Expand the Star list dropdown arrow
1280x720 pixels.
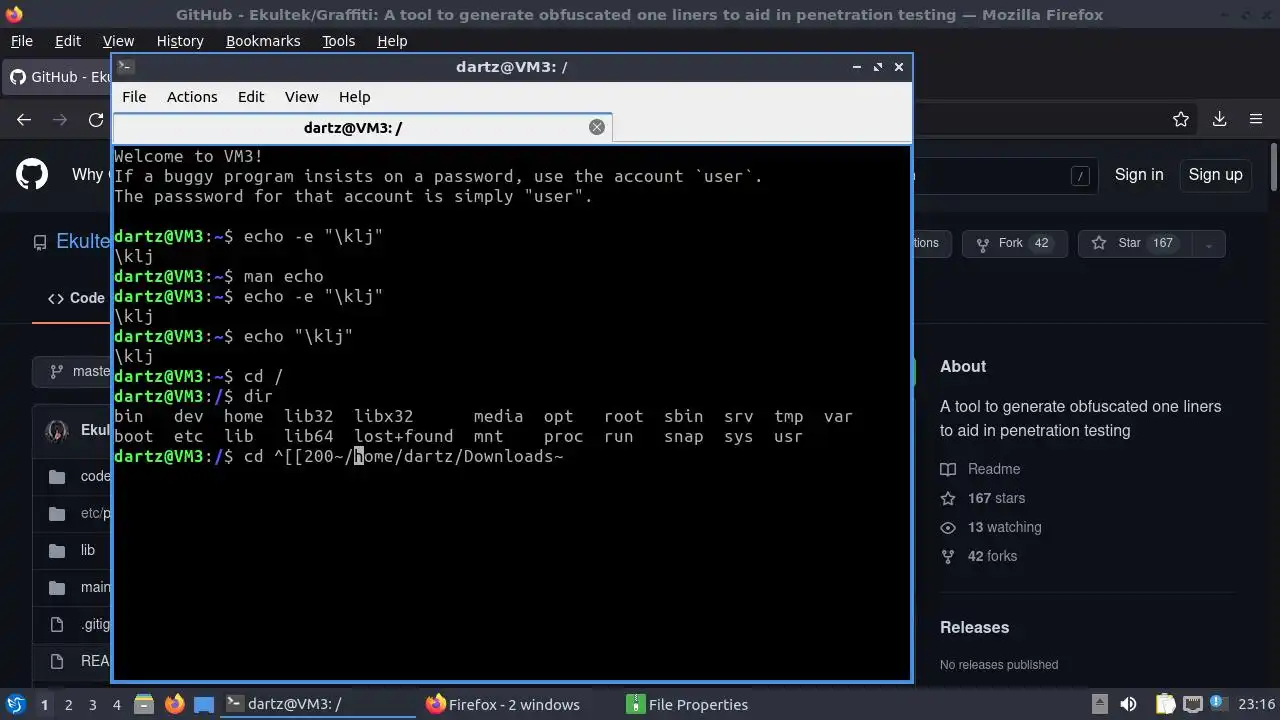[x=1208, y=244]
